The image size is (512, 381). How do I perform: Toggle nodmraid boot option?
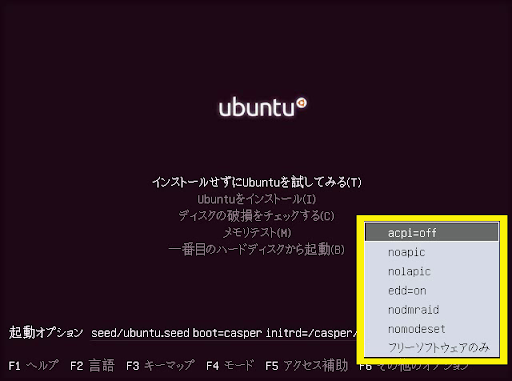(x=432, y=310)
